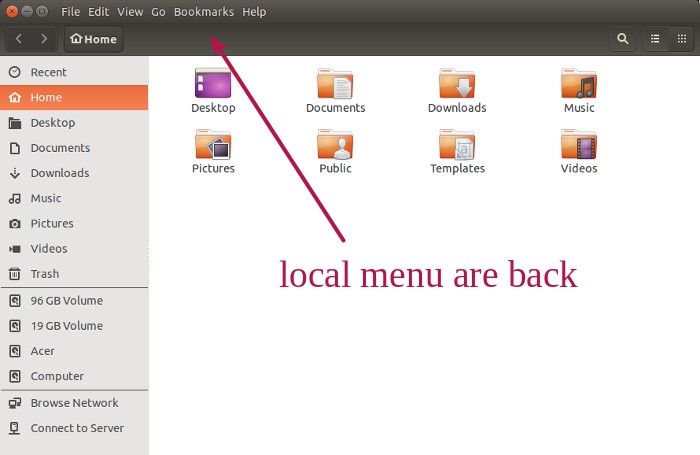The height and width of the screenshot is (455, 700).
Task: Select the Acer drive in sidebar
Action: coord(74,351)
